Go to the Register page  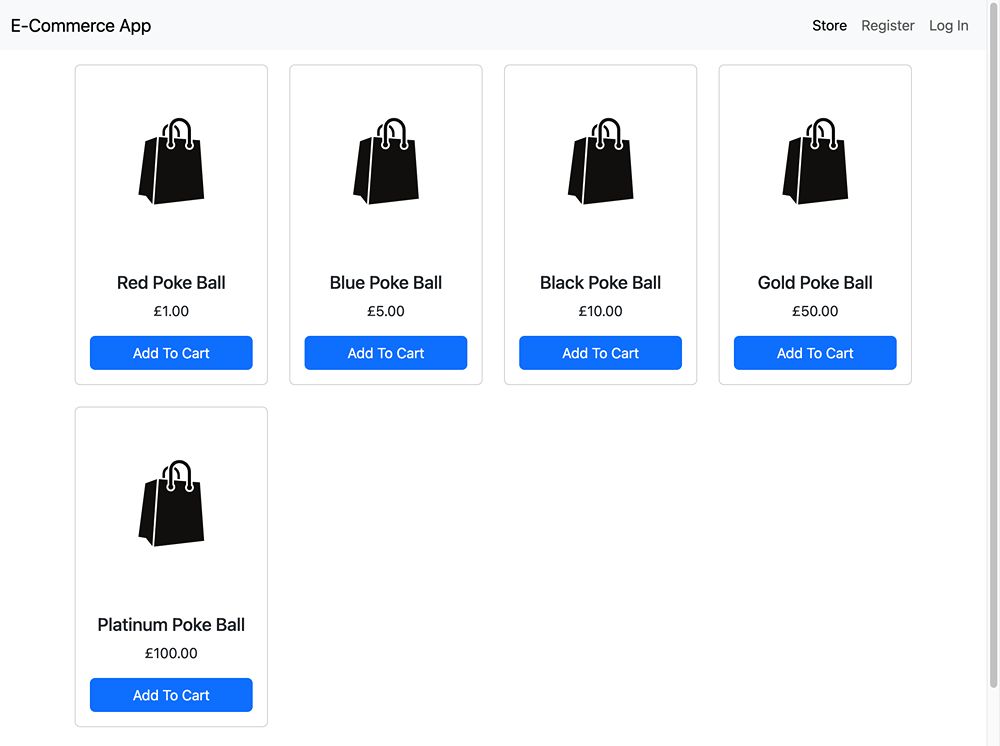tap(888, 26)
